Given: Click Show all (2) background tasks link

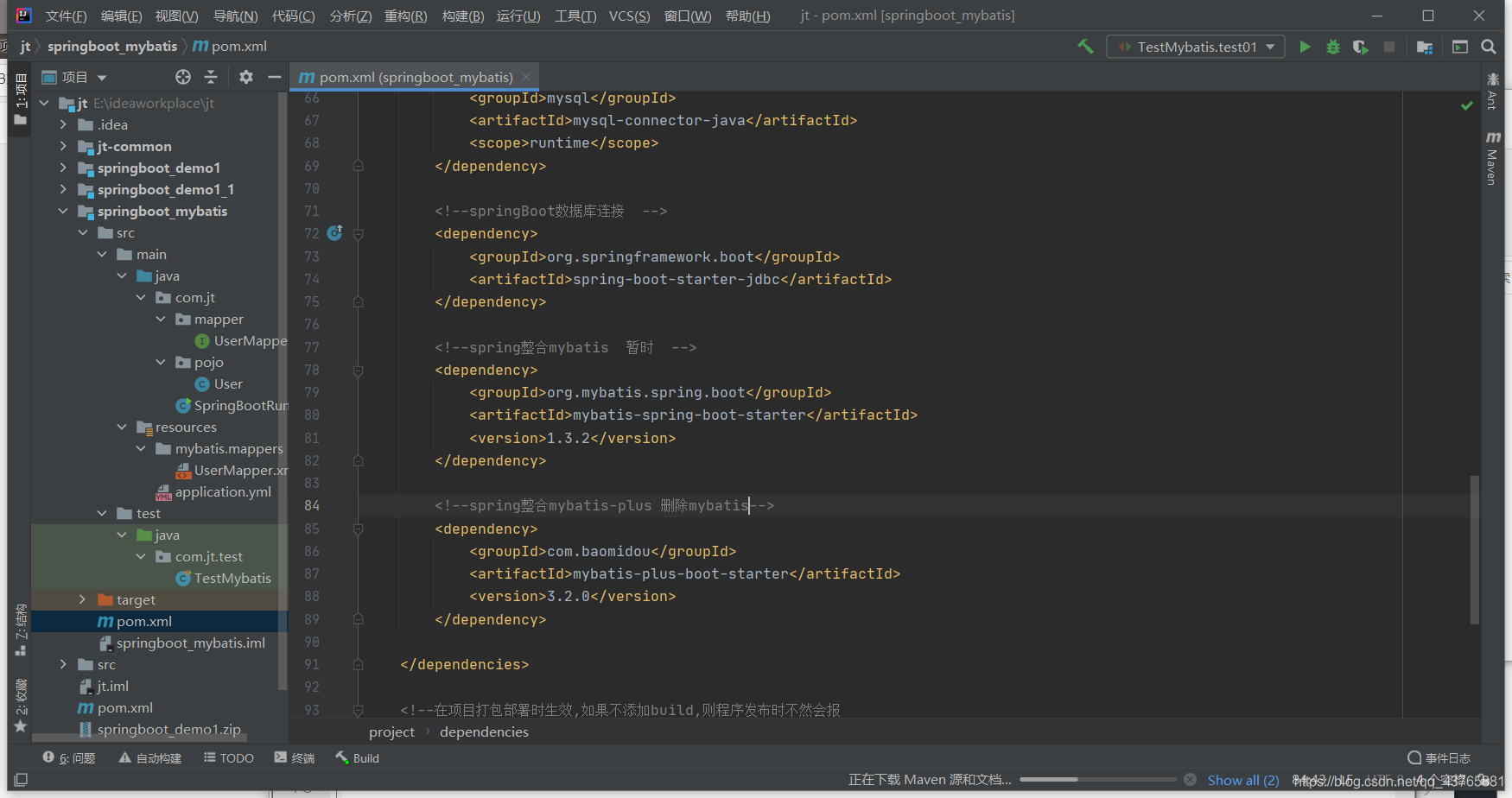Looking at the screenshot, I should [x=1242, y=780].
